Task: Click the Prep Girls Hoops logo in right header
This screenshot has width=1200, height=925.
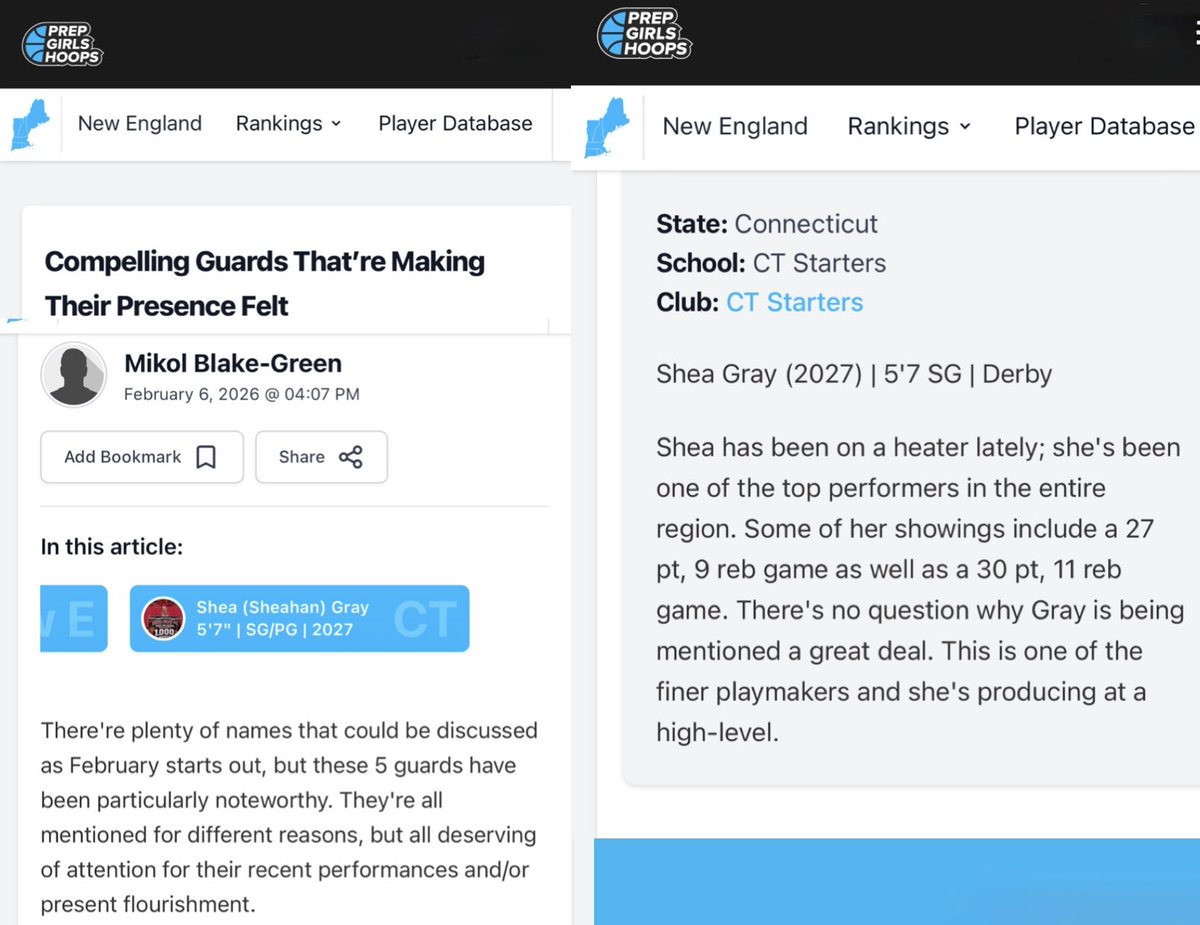Action: coord(644,33)
